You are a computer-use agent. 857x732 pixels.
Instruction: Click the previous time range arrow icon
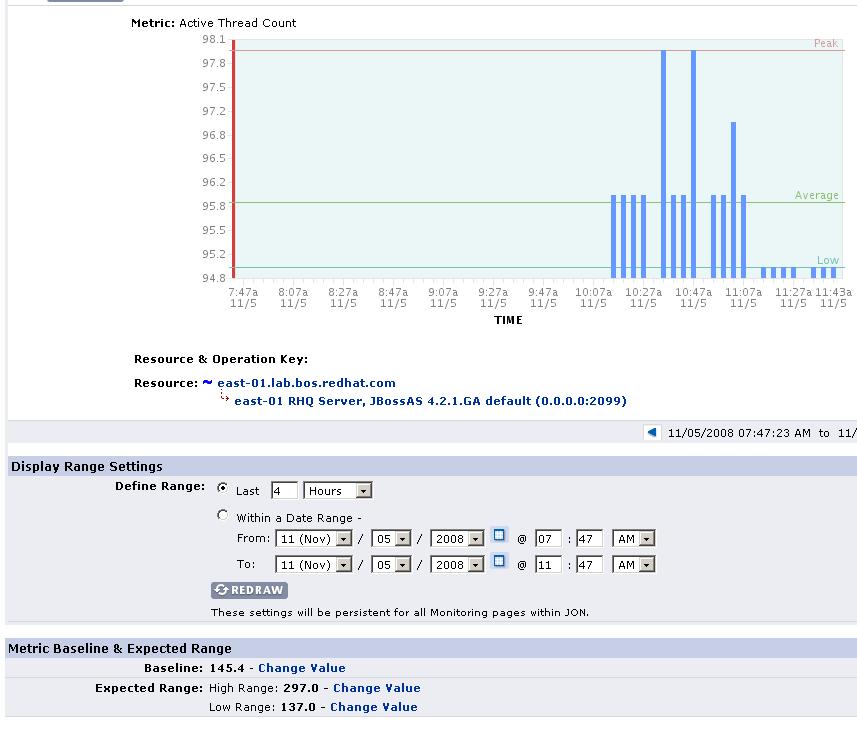651,432
